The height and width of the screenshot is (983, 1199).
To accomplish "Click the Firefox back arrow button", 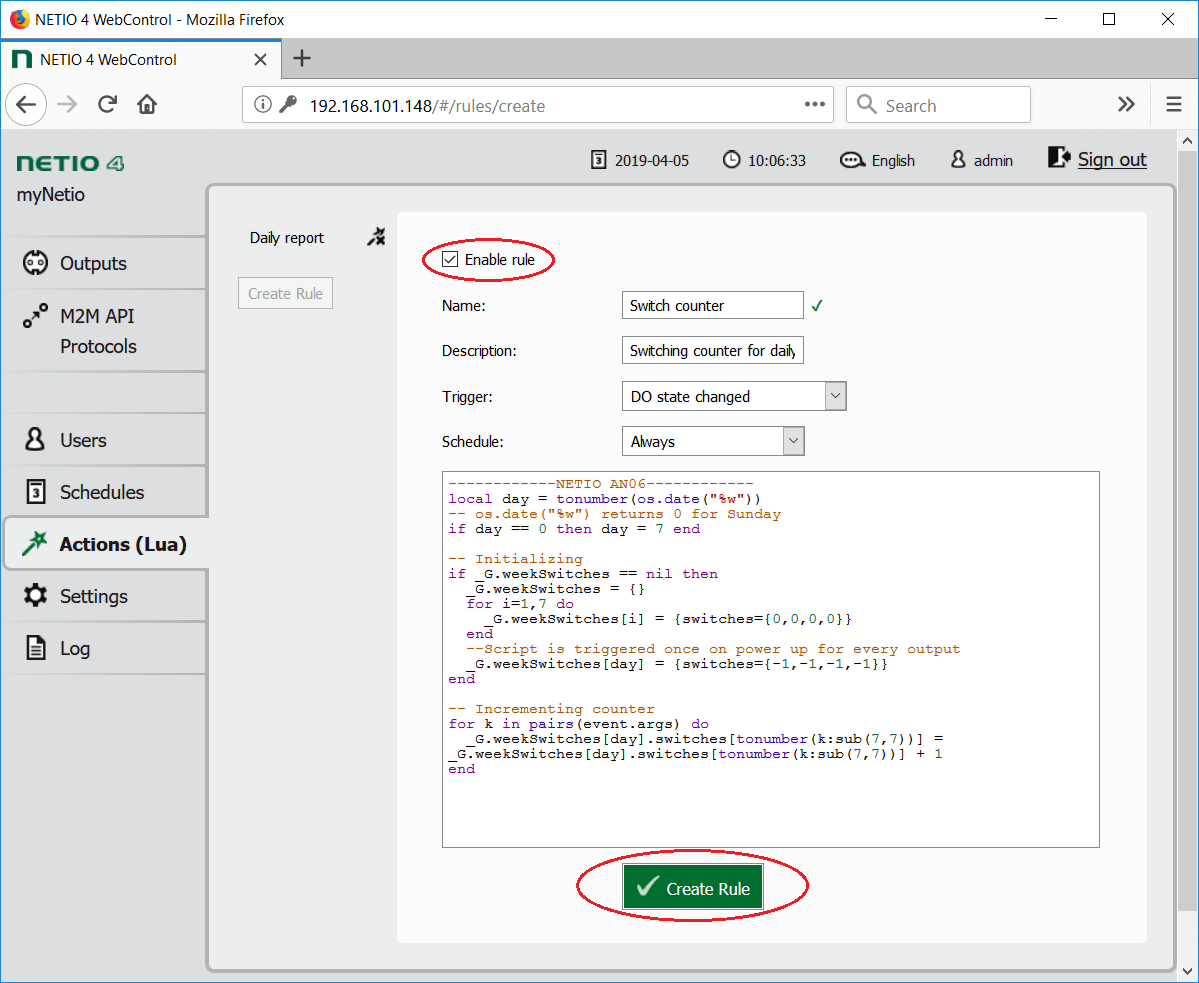I will pos(27,105).
